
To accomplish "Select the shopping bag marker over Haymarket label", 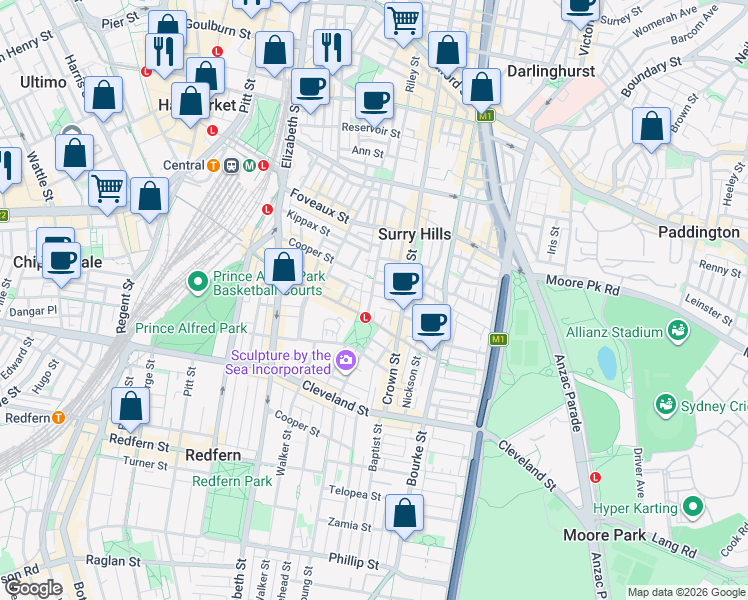I will pyautogui.click(x=190, y=102).
